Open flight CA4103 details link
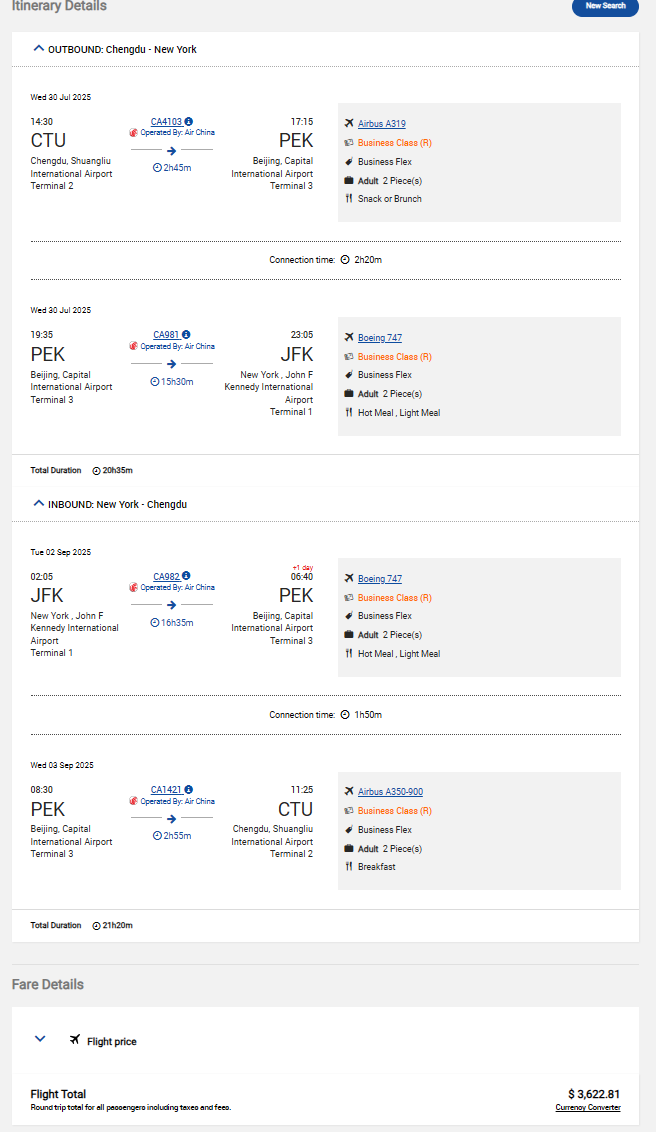 (166, 121)
